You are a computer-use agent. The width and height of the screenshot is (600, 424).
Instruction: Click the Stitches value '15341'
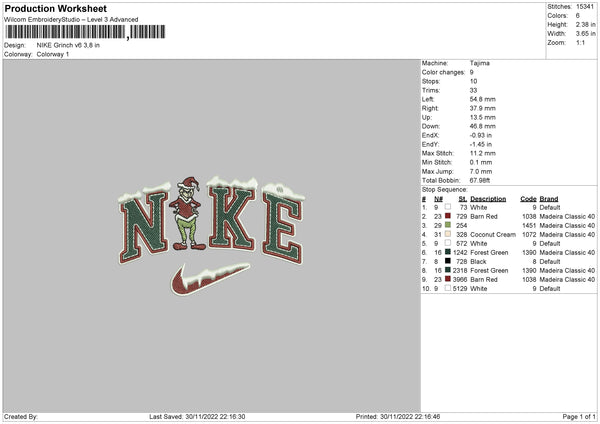(585, 7)
